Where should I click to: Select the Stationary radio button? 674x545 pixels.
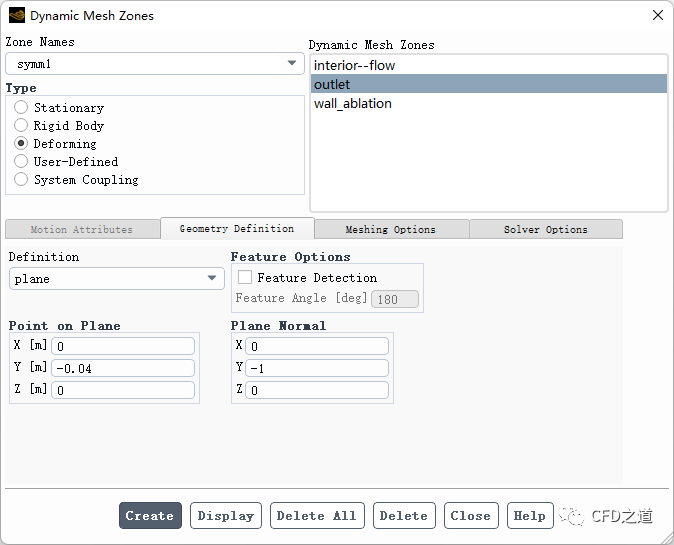pyautogui.click(x=21, y=107)
